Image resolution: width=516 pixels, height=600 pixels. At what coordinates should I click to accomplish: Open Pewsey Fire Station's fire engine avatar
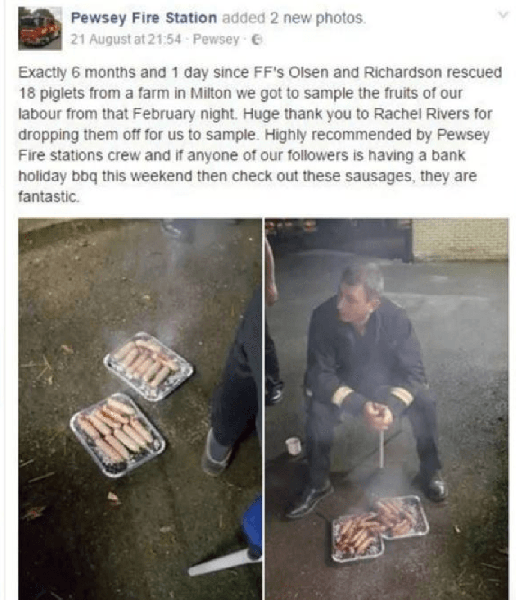[x=40, y=28]
